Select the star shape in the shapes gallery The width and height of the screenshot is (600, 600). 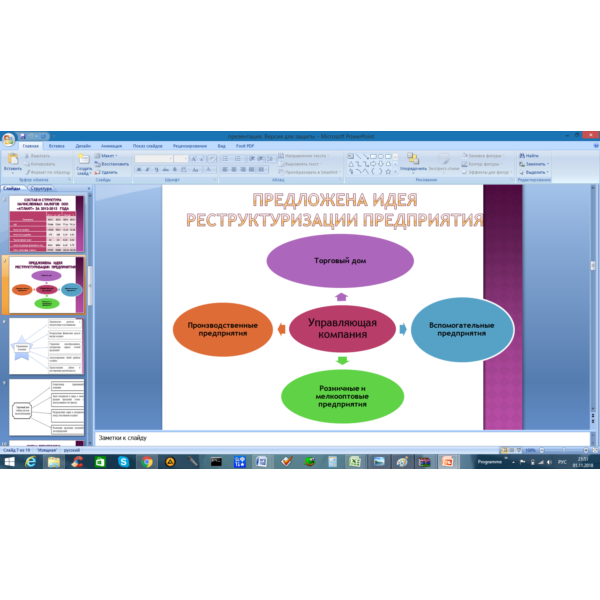[388, 172]
